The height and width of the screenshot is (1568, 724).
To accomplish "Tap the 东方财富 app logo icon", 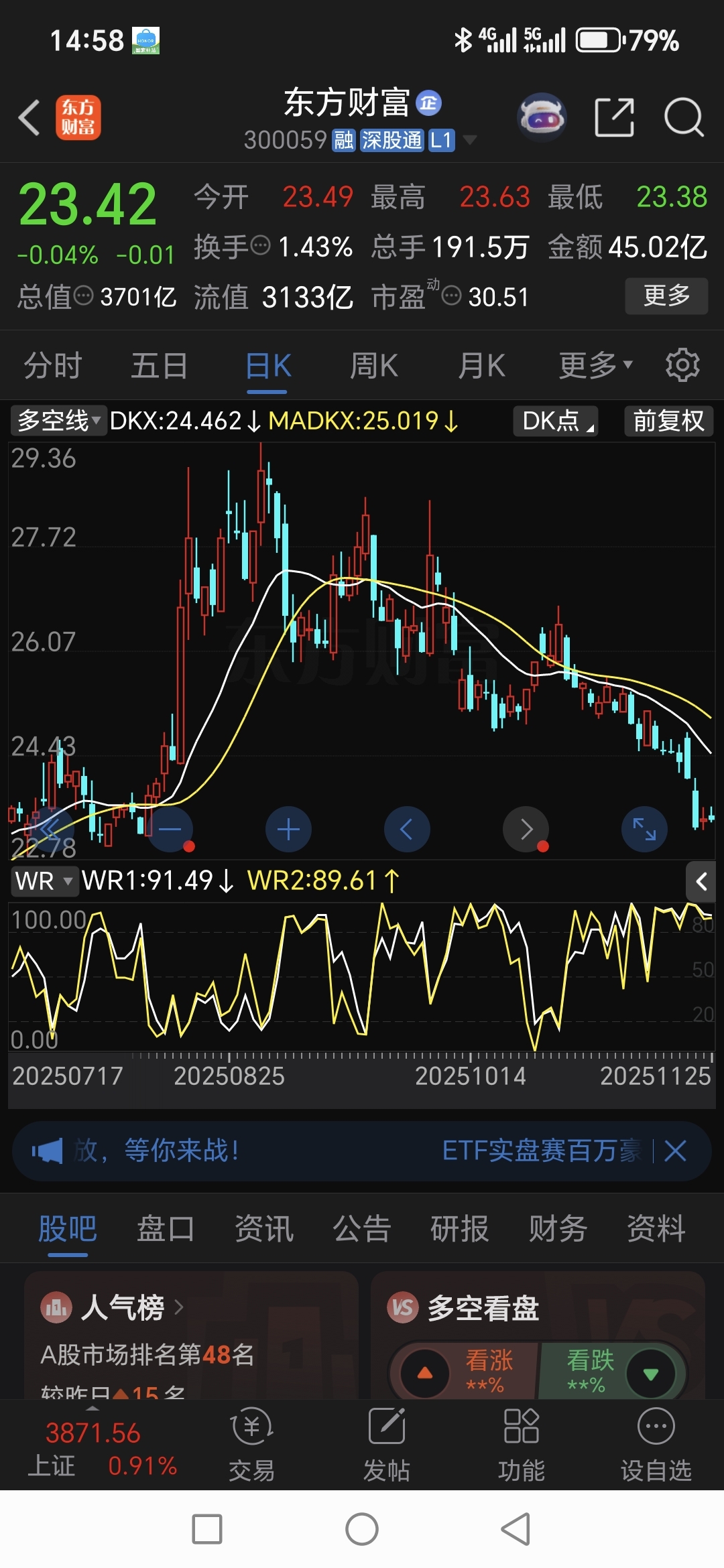I will (x=78, y=117).
